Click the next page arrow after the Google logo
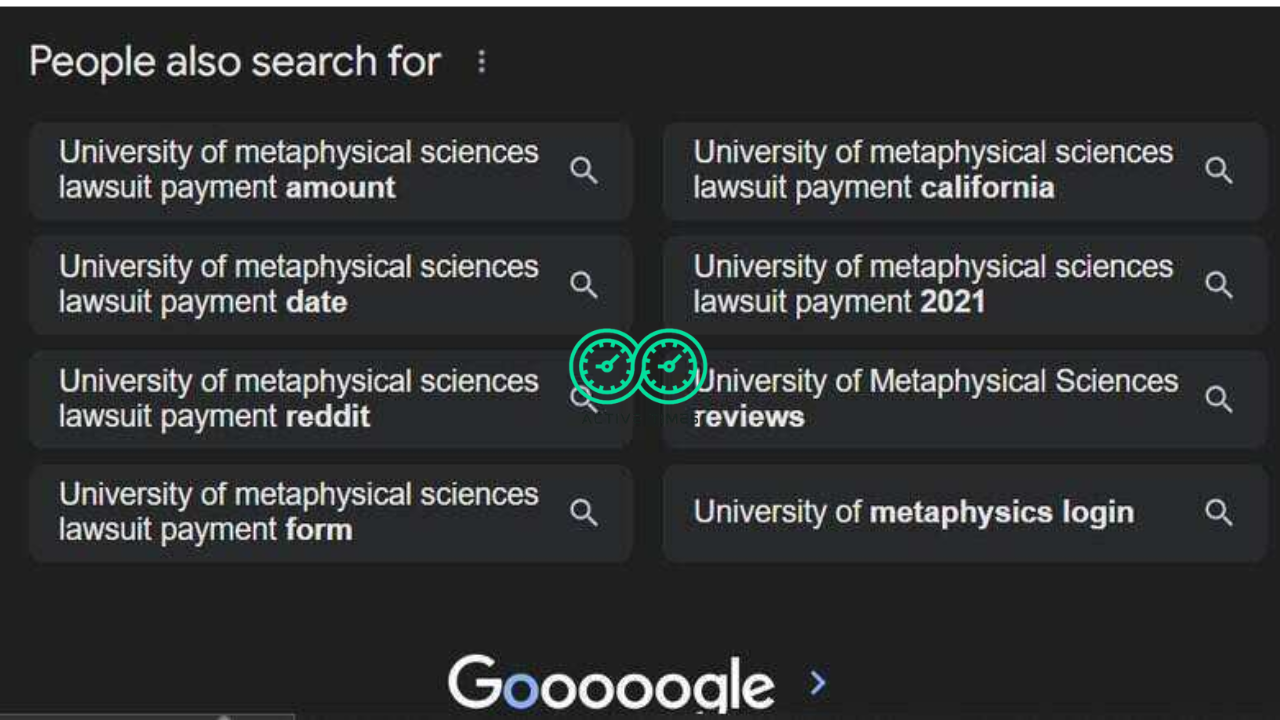Screen dimensions: 1280x720 coord(817,682)
